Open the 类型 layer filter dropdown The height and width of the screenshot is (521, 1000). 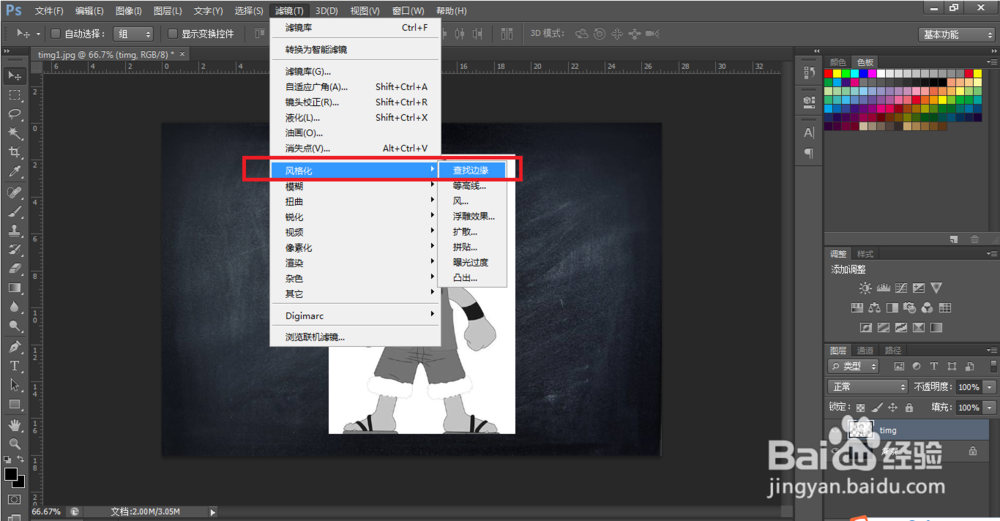(853, 366)
